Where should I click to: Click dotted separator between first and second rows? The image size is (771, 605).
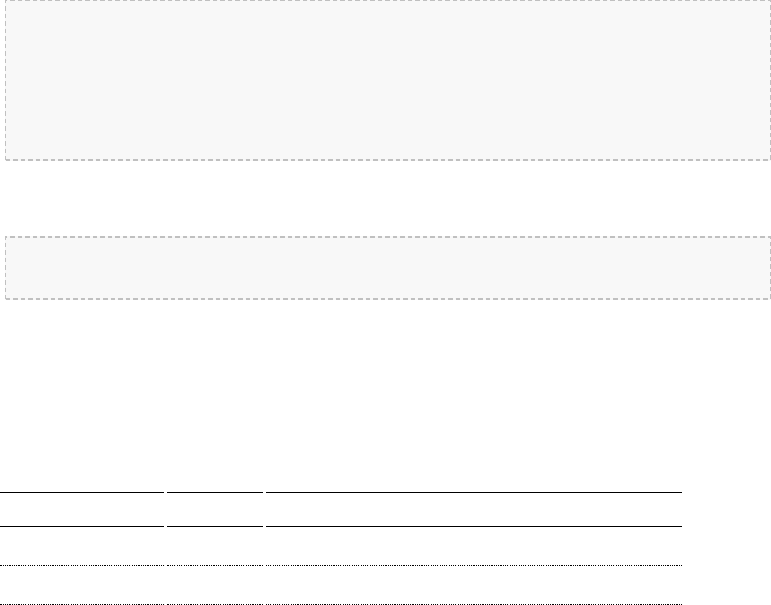[x=341, y=565]
